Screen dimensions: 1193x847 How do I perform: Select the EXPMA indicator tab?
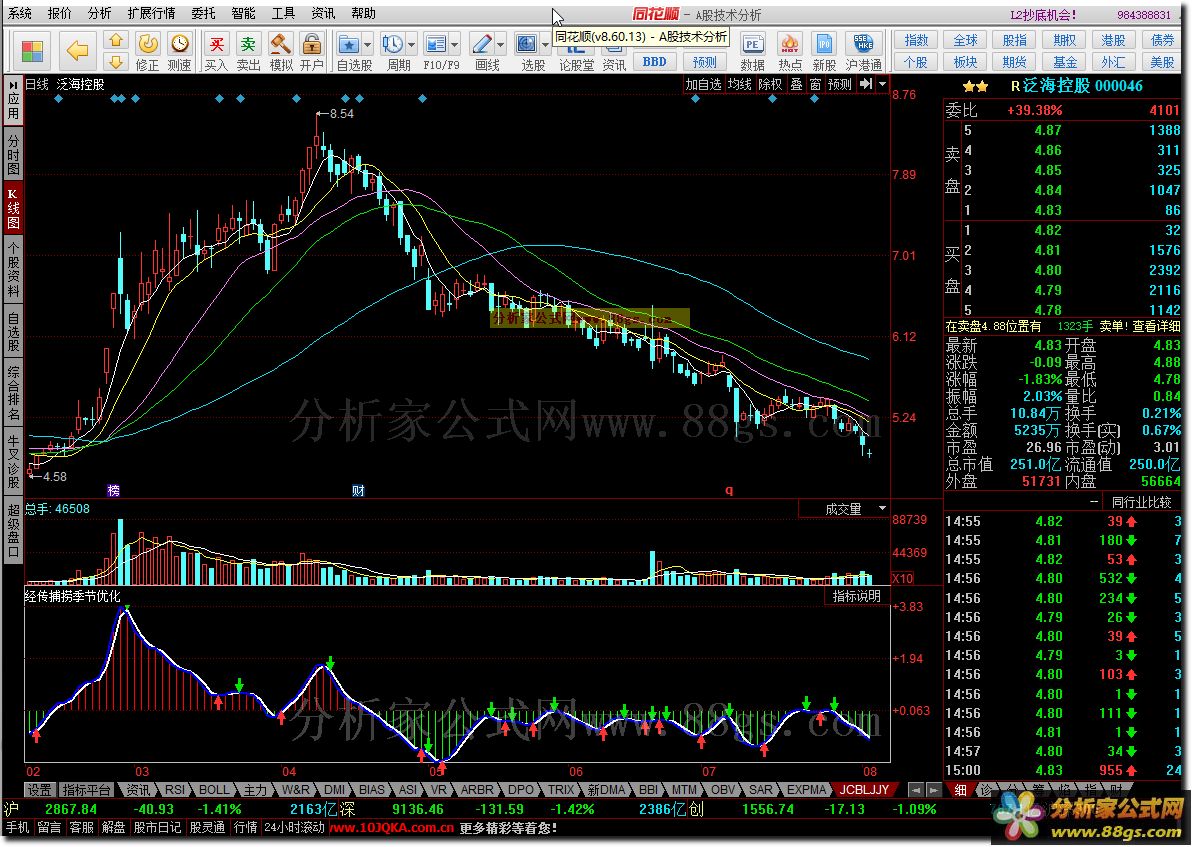[x=806, y=790]
